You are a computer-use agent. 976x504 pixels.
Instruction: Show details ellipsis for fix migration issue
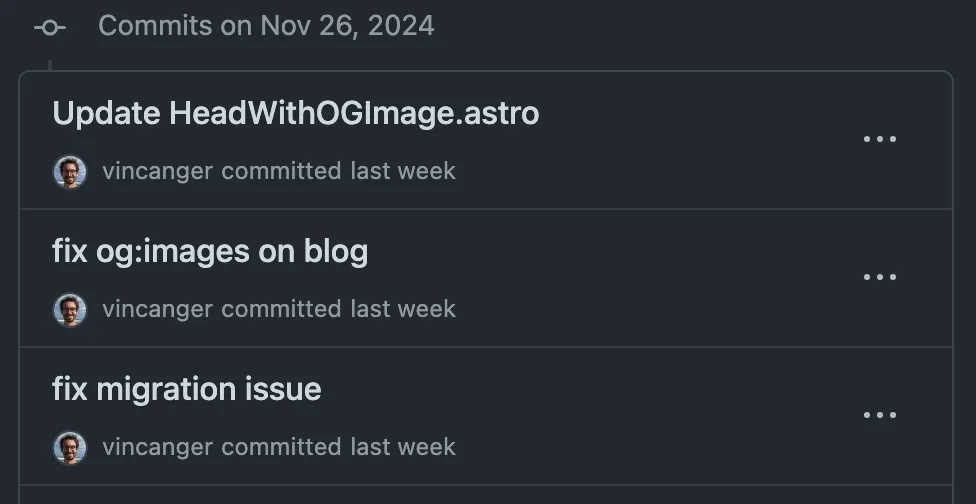[x=879, y=415]
